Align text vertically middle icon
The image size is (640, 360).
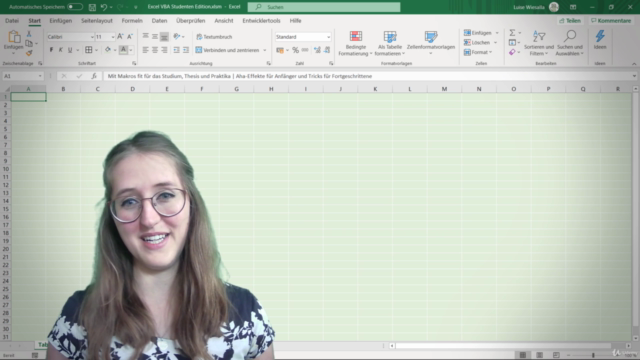coord(155,37)
